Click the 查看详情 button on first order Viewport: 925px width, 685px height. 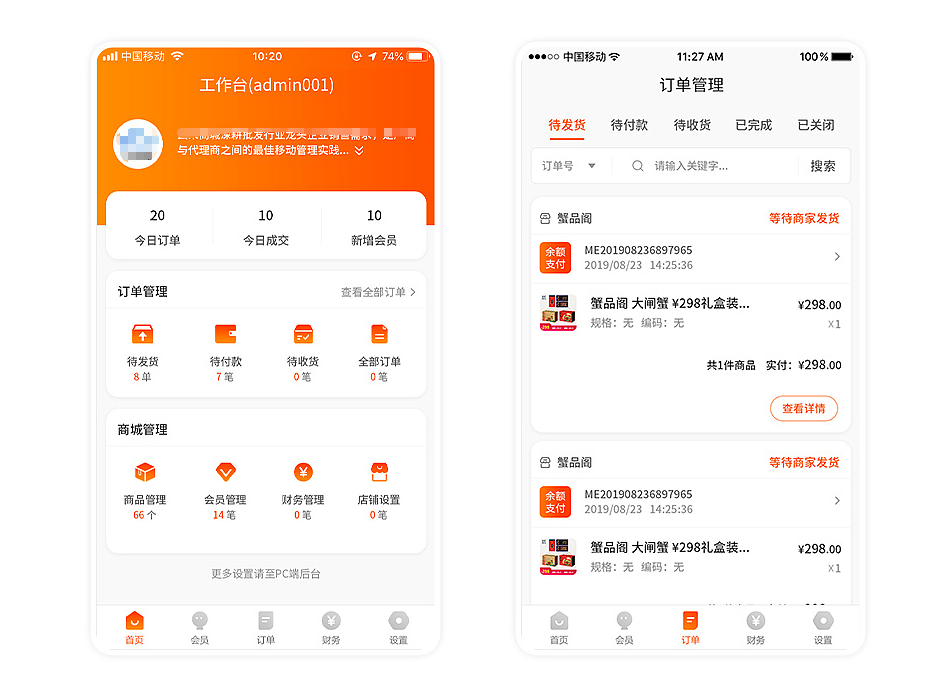pos(803,408)
